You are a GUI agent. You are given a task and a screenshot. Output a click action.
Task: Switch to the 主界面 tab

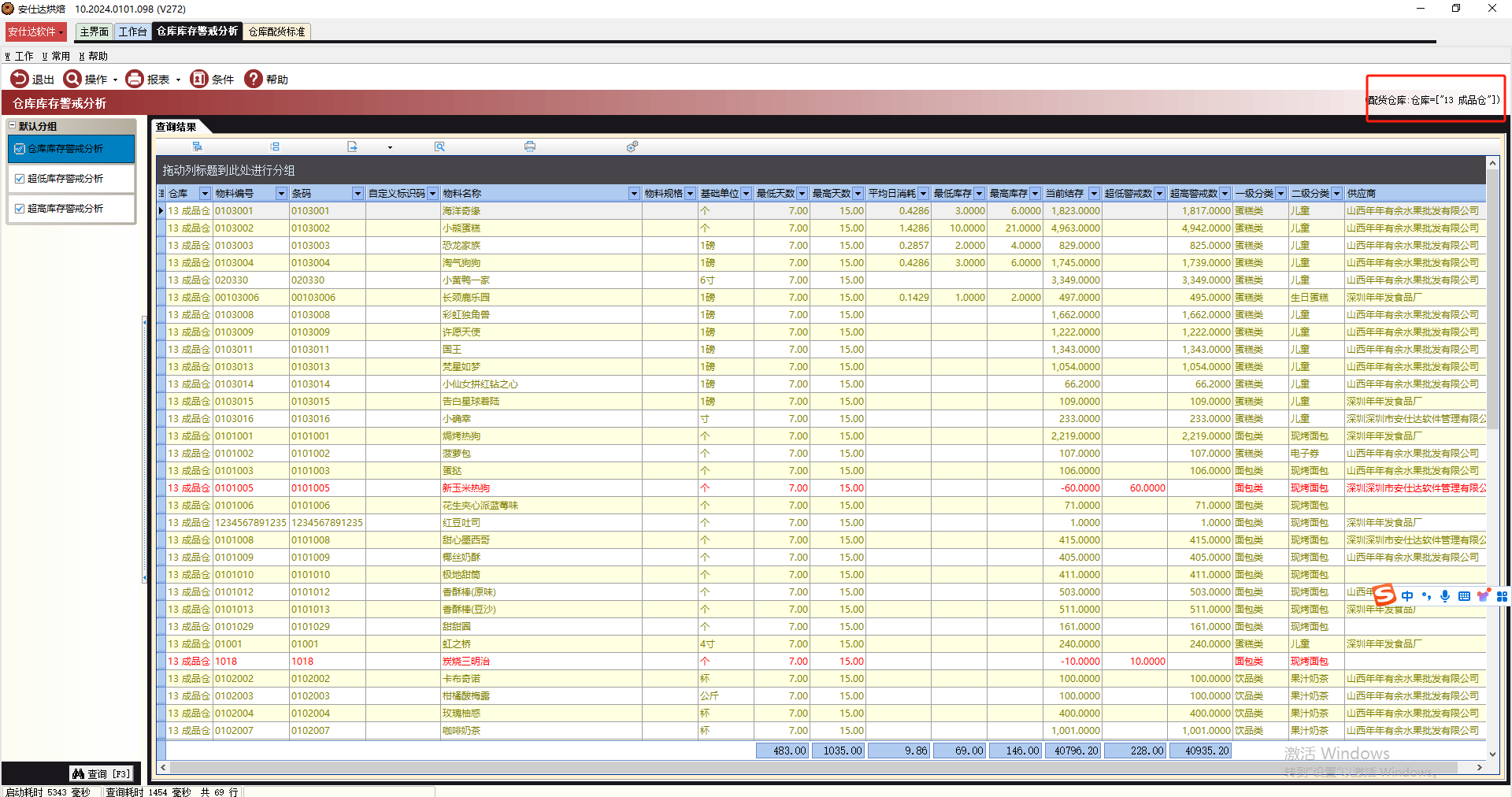click(x=94, y=32)
